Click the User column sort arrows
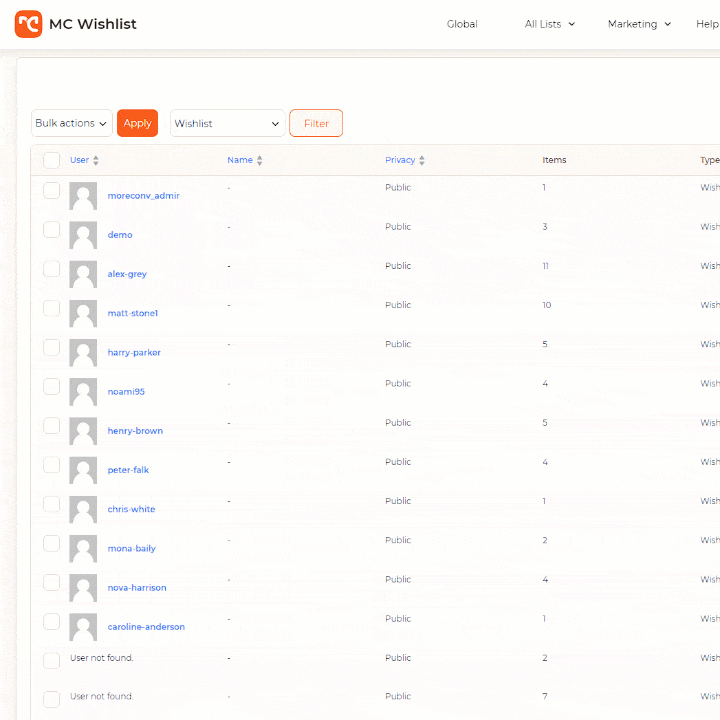Viewport: 720px width, 720px height. 96,161
